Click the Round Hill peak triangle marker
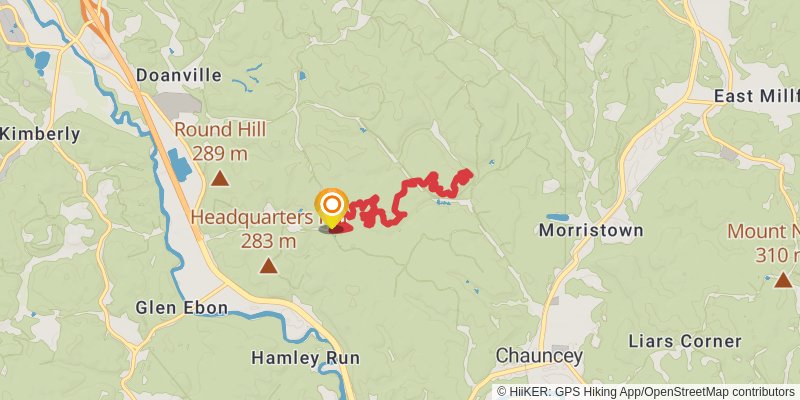Viewport: 800px width, 400px height. click(220, 178)
